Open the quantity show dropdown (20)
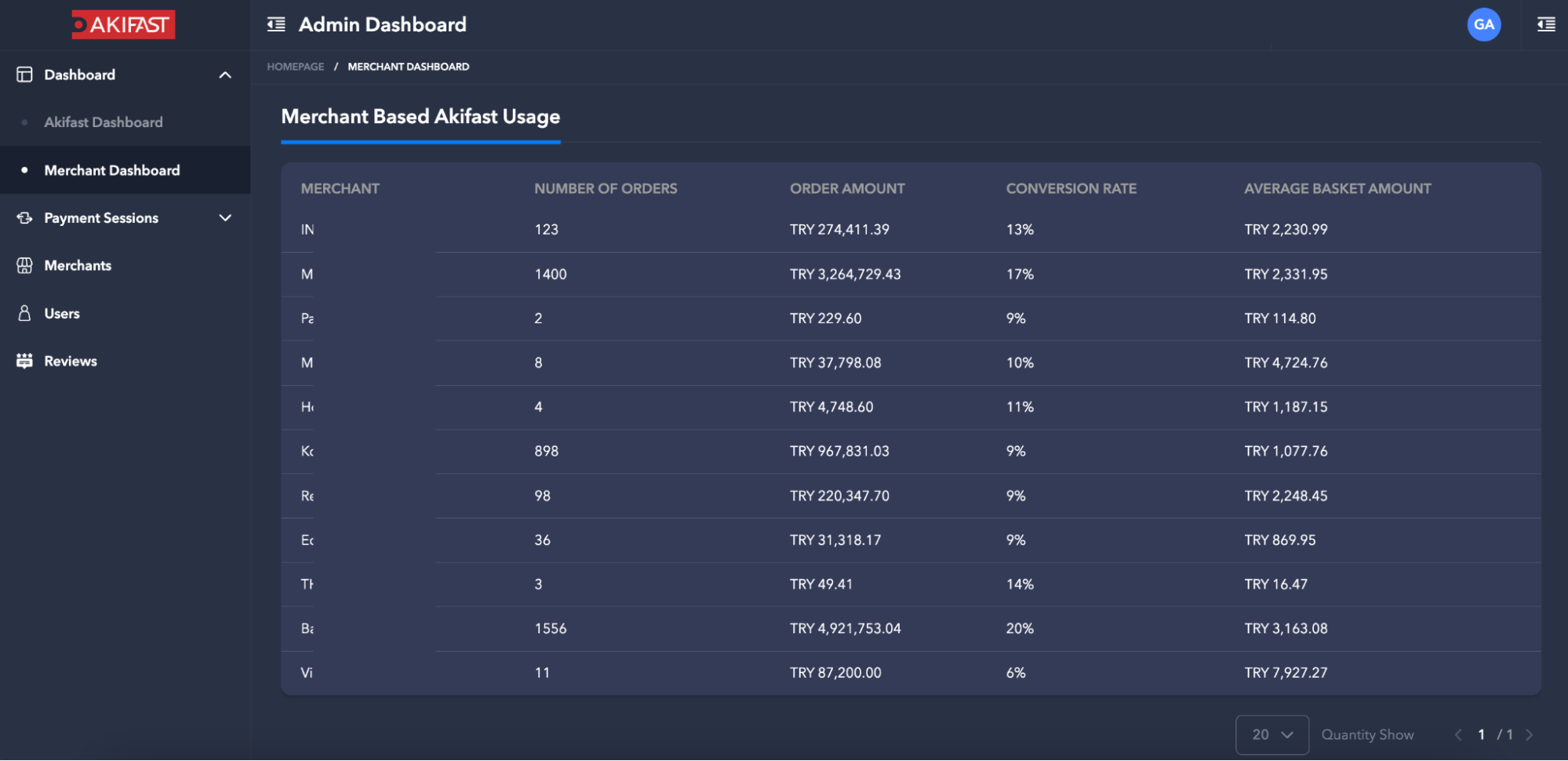1568x761 pixels. coord(1271,734)
